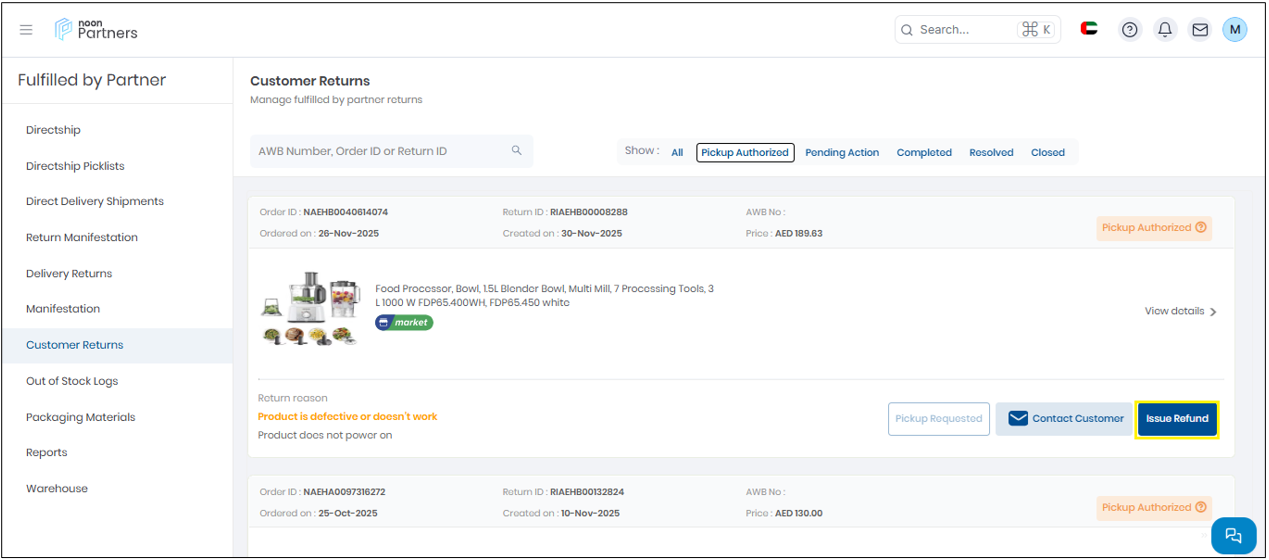Viewport: 1269px width, 560px height.
Task: Open the notifications bell
Action: pyautogui.click(x=1165, y=30)
